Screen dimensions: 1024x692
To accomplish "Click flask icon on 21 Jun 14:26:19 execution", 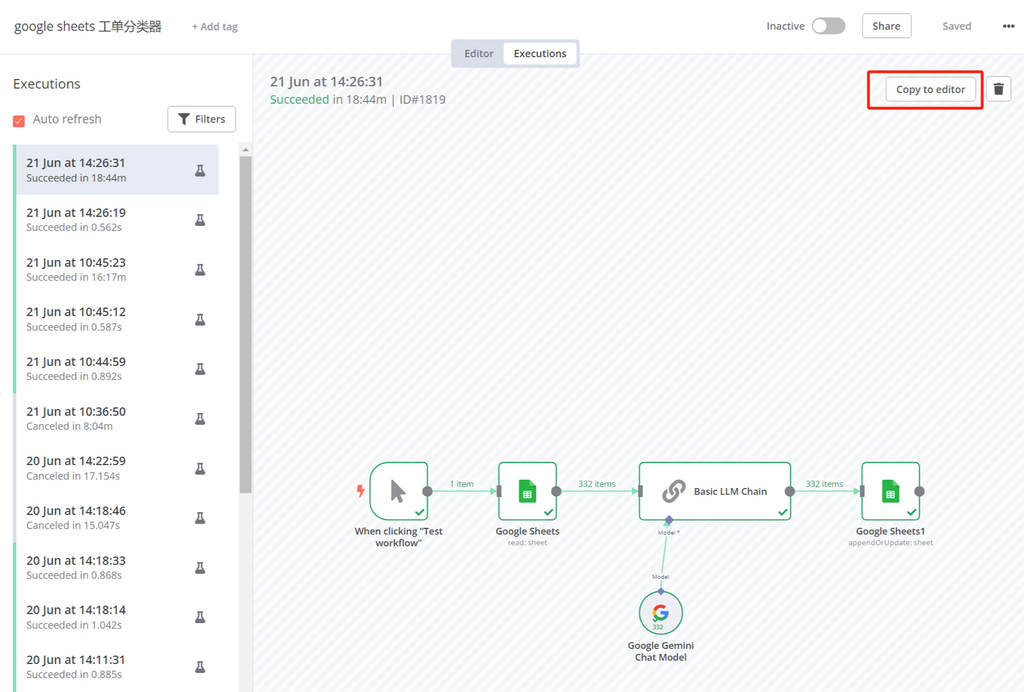I will tap(200, 220).
